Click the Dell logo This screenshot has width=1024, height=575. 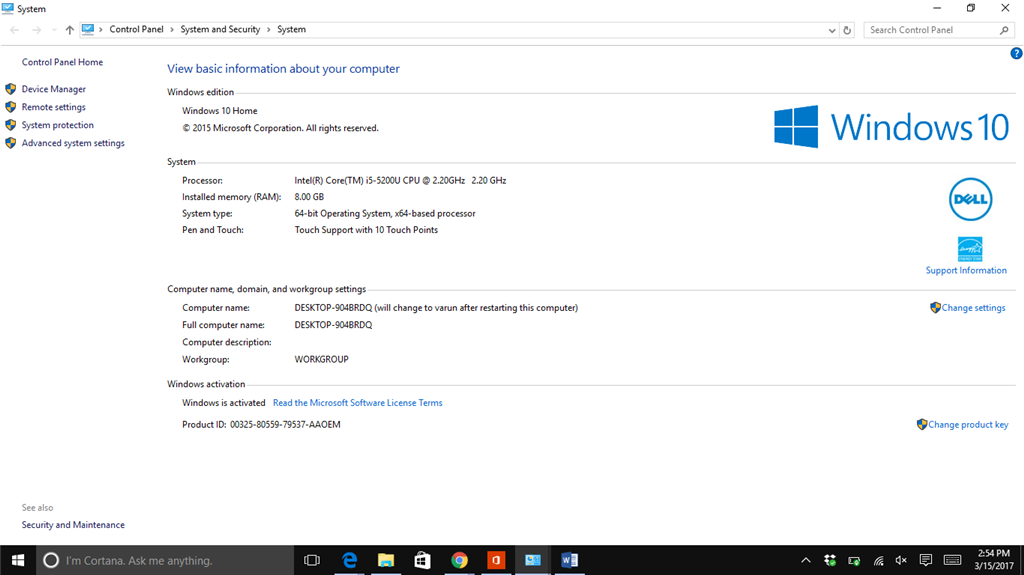970,199
